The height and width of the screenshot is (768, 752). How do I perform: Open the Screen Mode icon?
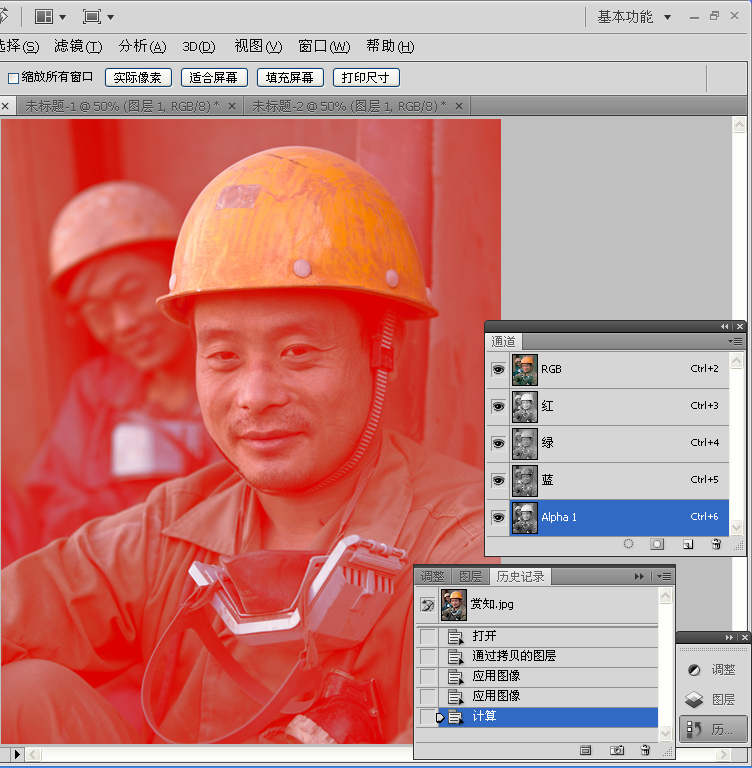click(x=92, y=17)
